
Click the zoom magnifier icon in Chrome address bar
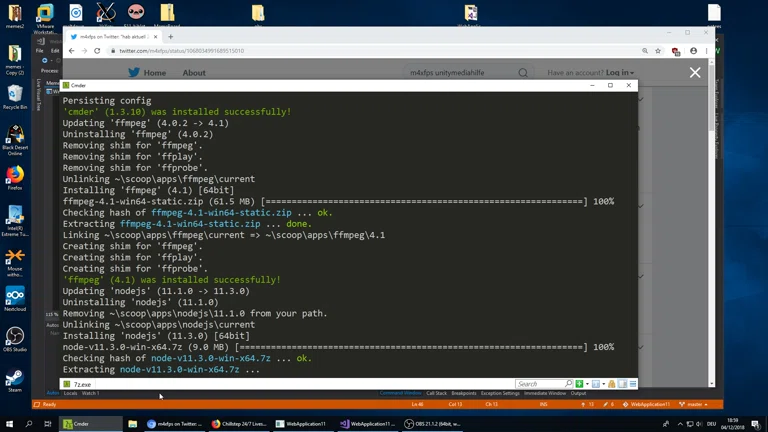point(645,51)
